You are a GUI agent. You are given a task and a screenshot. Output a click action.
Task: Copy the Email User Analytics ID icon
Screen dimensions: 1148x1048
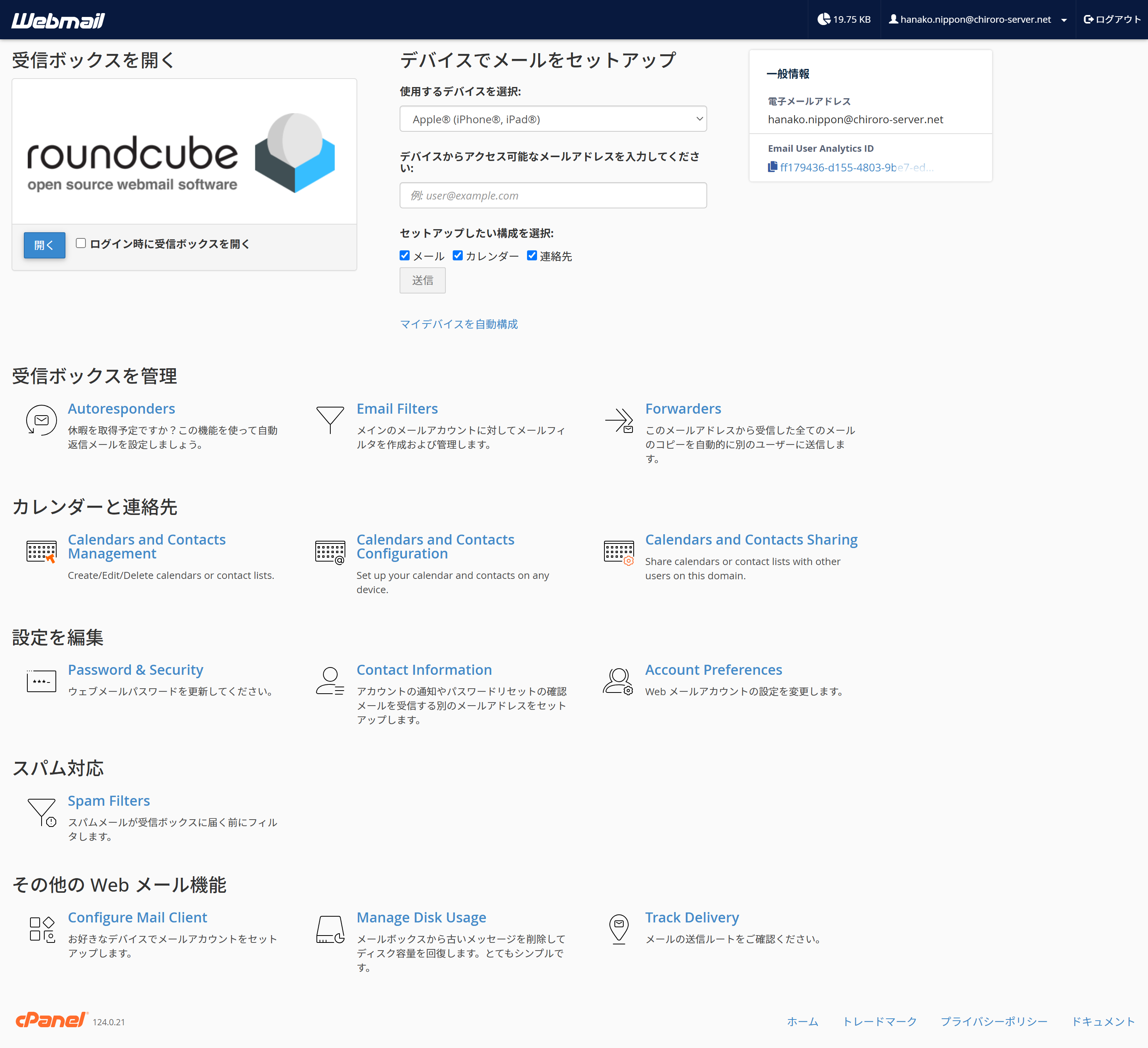coord(772,167)
